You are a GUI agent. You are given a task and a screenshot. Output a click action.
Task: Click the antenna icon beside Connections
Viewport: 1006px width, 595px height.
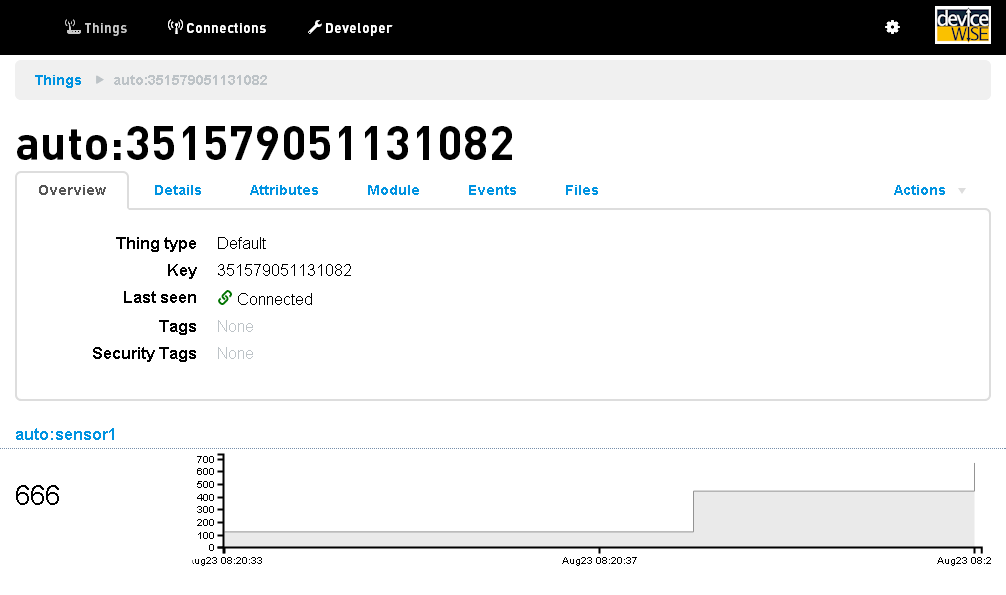(175, 27)
